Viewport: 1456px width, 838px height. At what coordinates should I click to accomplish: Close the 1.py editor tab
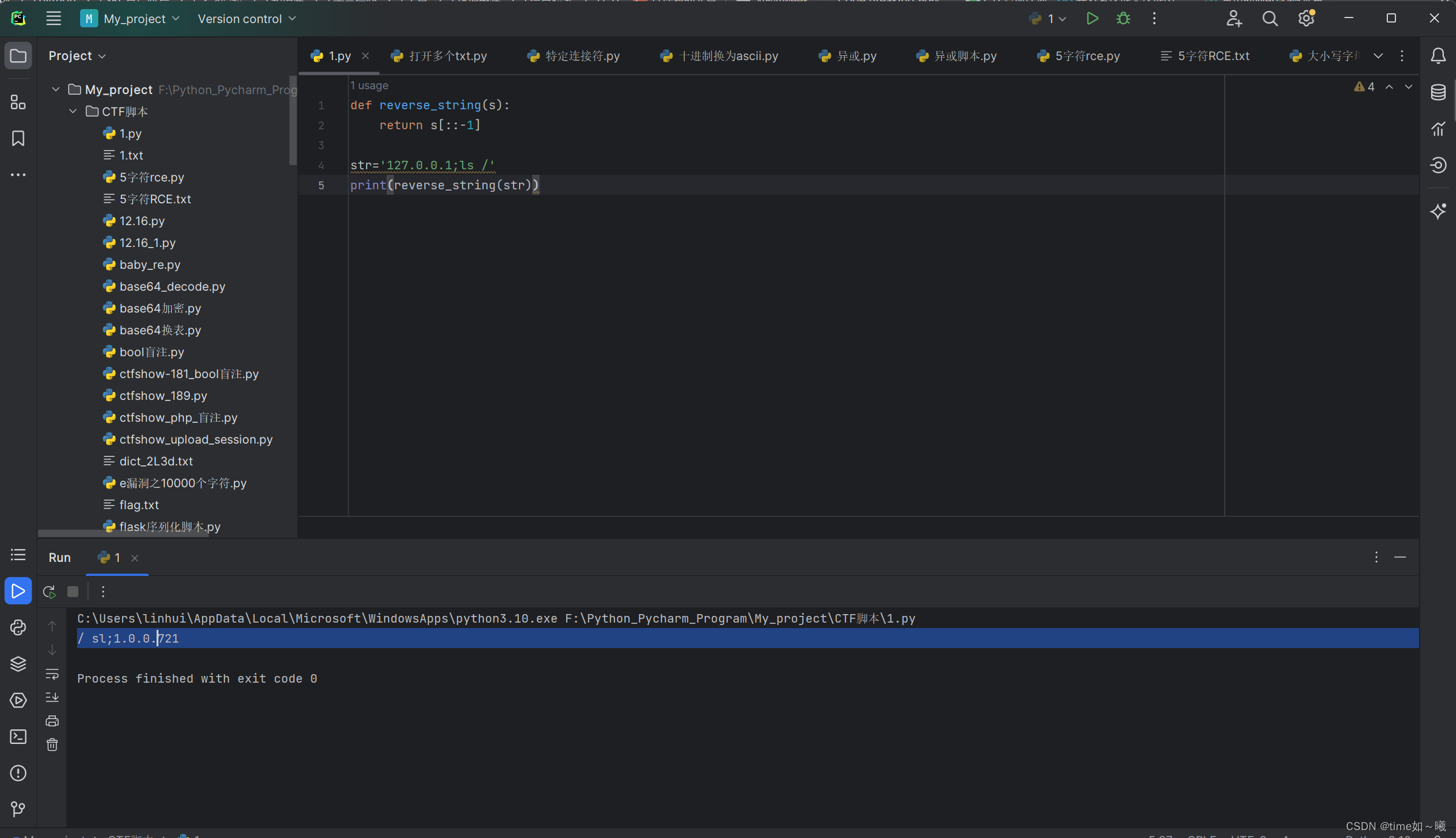click(x=365, y=56)
